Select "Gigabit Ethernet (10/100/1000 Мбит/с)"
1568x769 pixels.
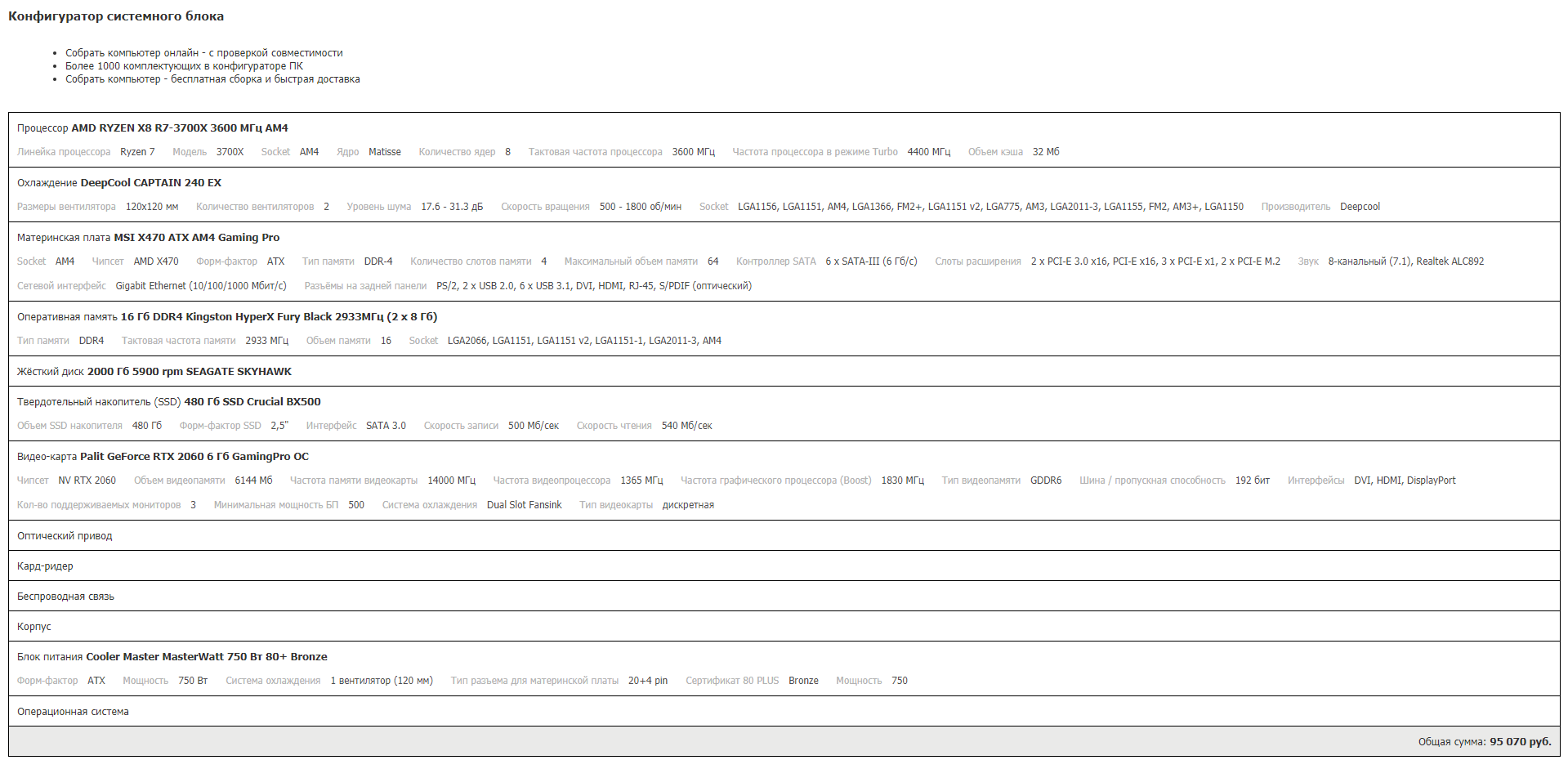[x=201, y=286]
